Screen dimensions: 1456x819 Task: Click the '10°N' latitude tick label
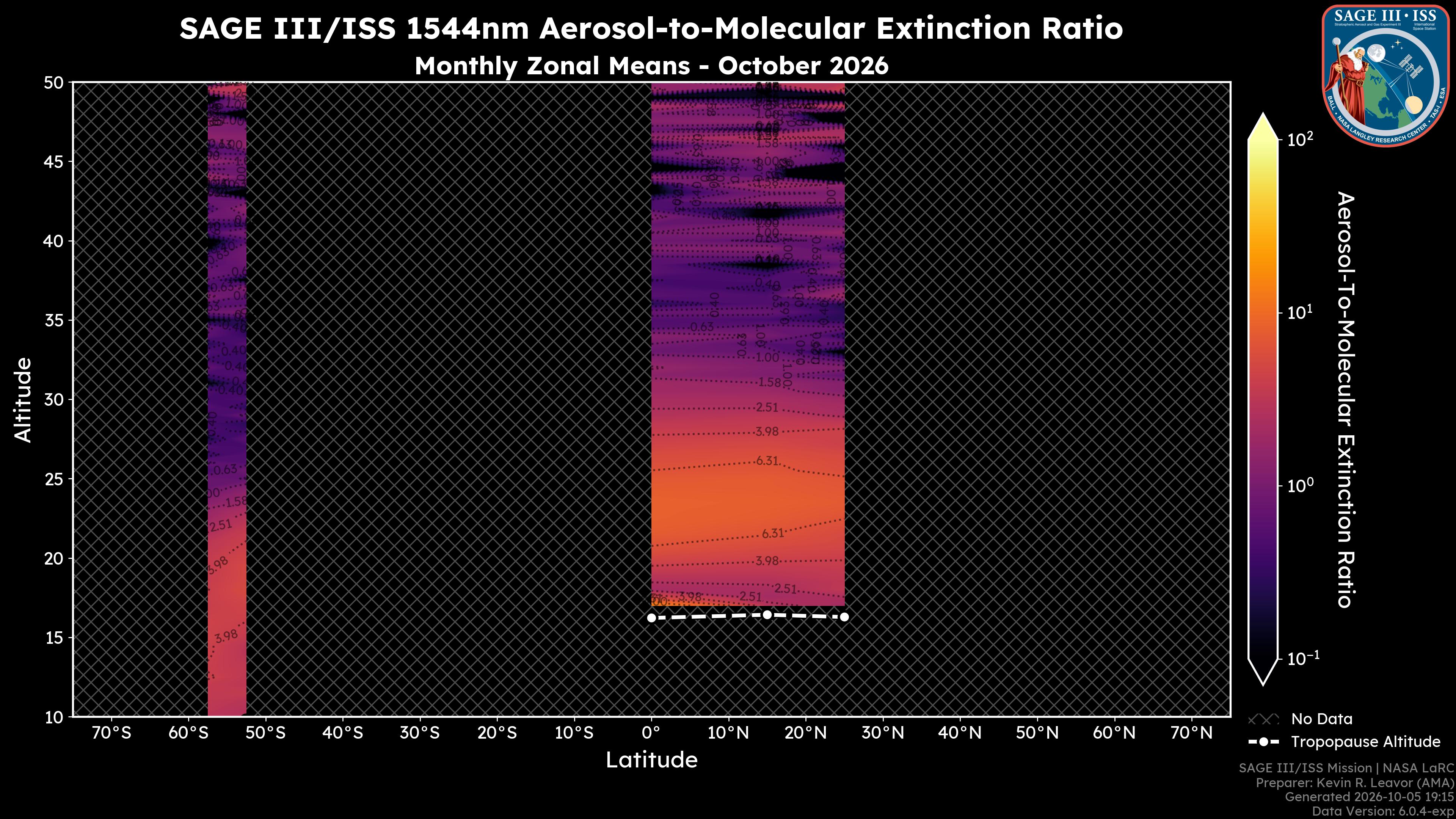coord(728,733)
